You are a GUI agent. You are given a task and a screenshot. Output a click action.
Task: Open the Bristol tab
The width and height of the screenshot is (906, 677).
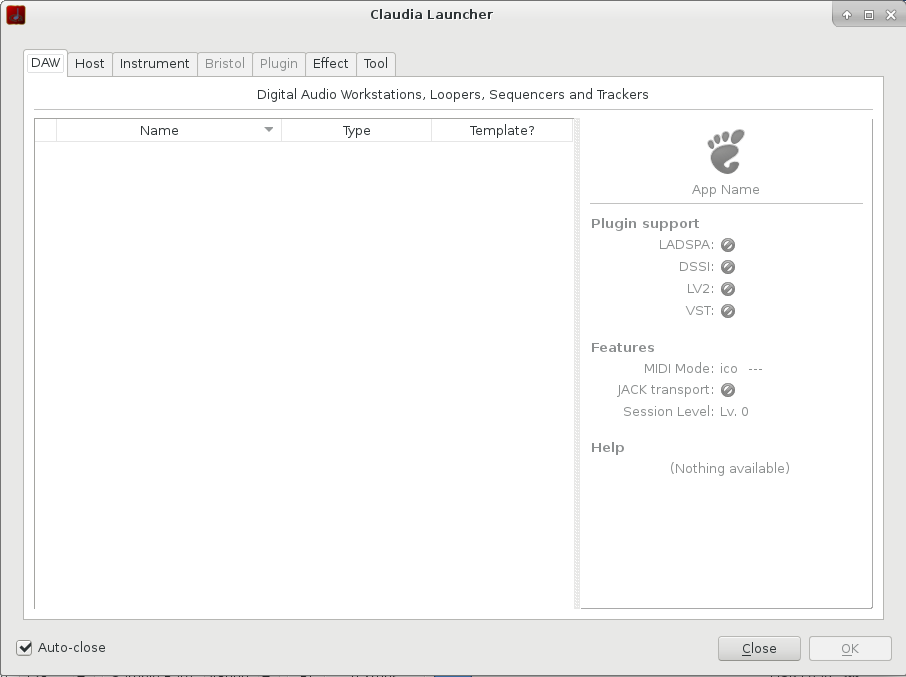(225, 64)
